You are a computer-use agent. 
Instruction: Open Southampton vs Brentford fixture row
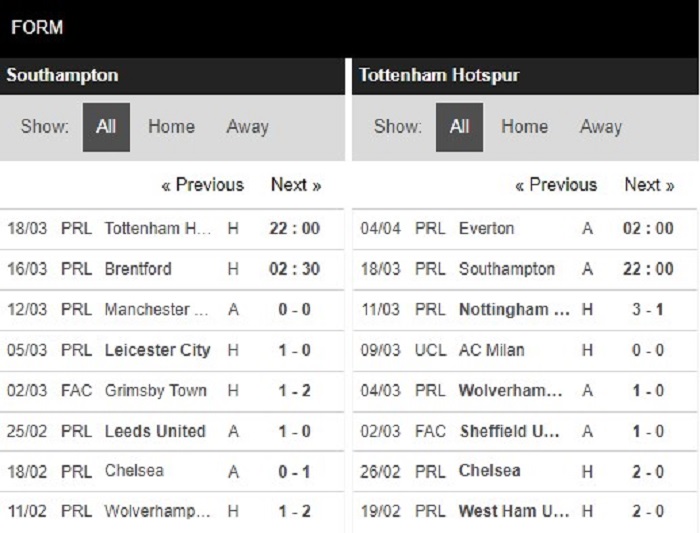point(172,269)
